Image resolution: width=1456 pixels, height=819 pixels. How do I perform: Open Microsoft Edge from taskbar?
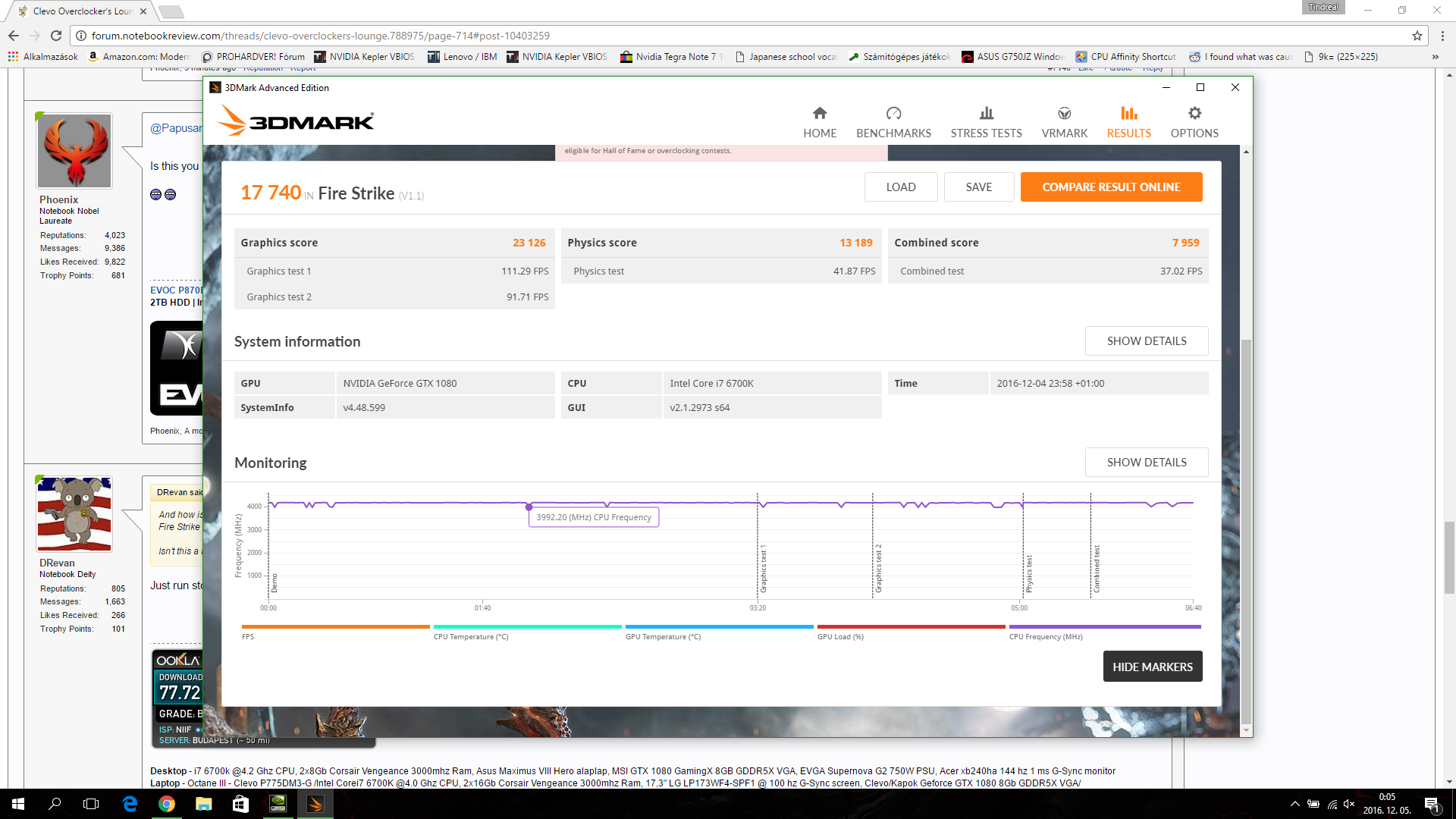point(130,804)
